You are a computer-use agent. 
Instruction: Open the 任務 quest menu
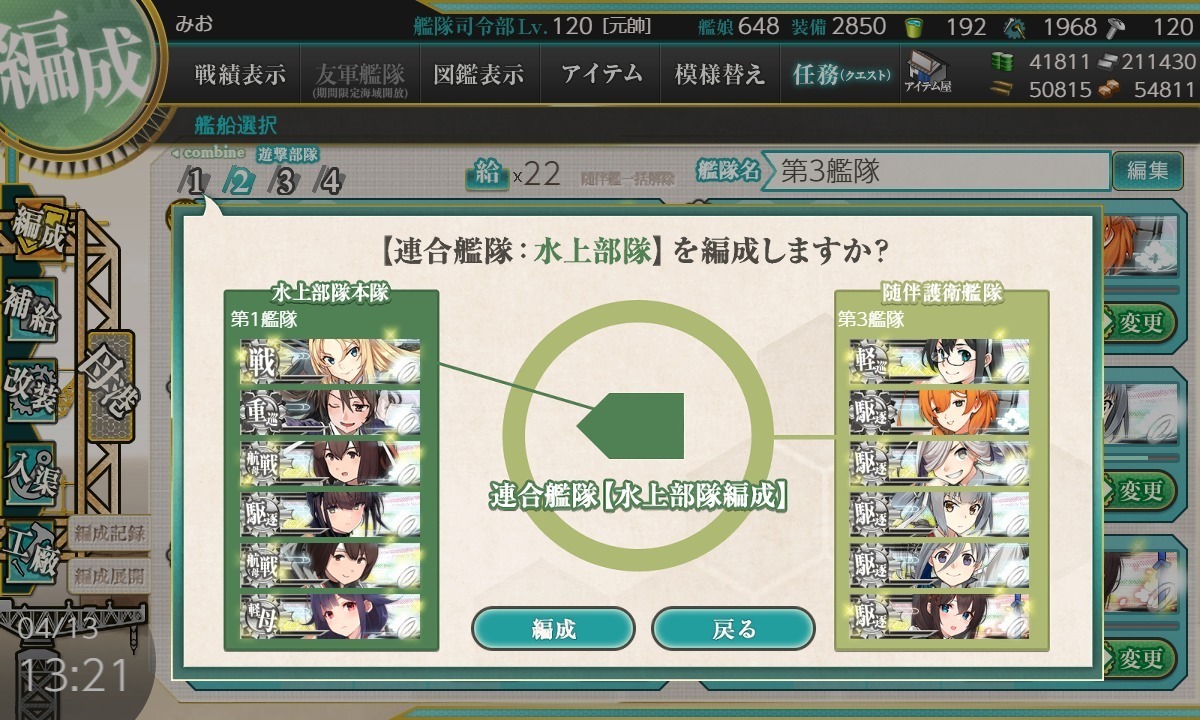[840, 75]
